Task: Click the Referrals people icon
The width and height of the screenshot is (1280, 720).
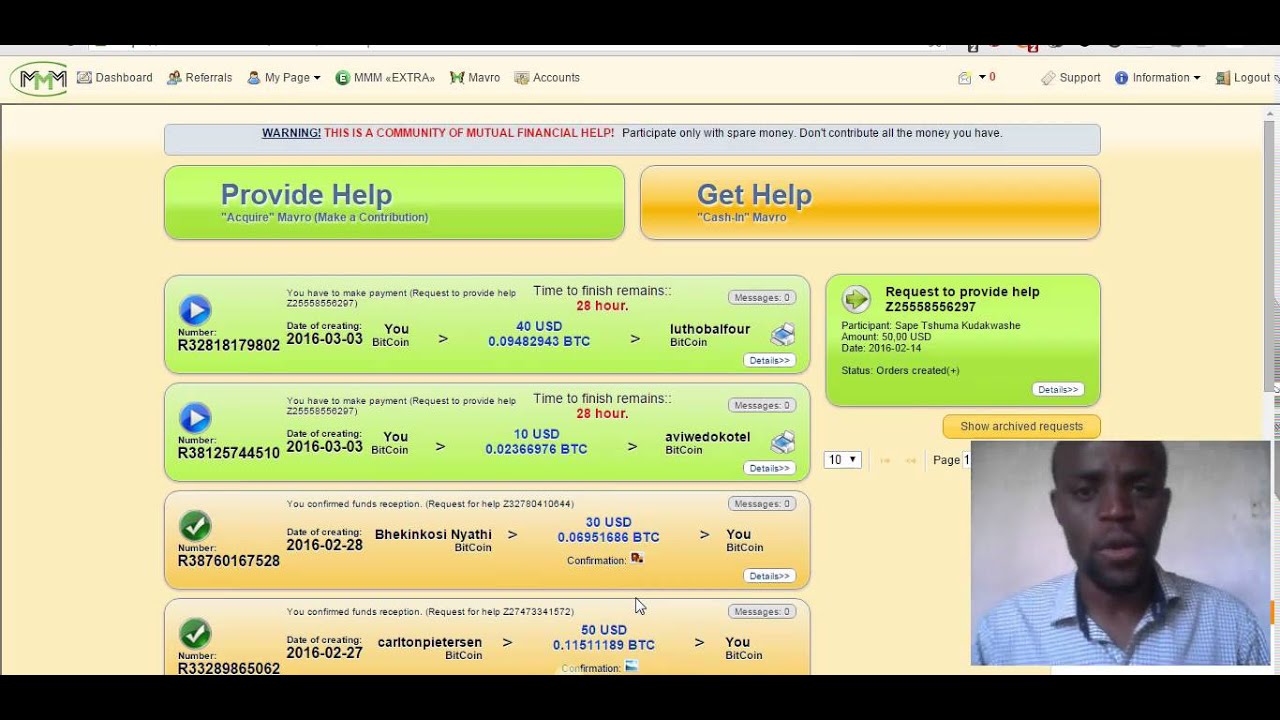Action: (174, 78)
